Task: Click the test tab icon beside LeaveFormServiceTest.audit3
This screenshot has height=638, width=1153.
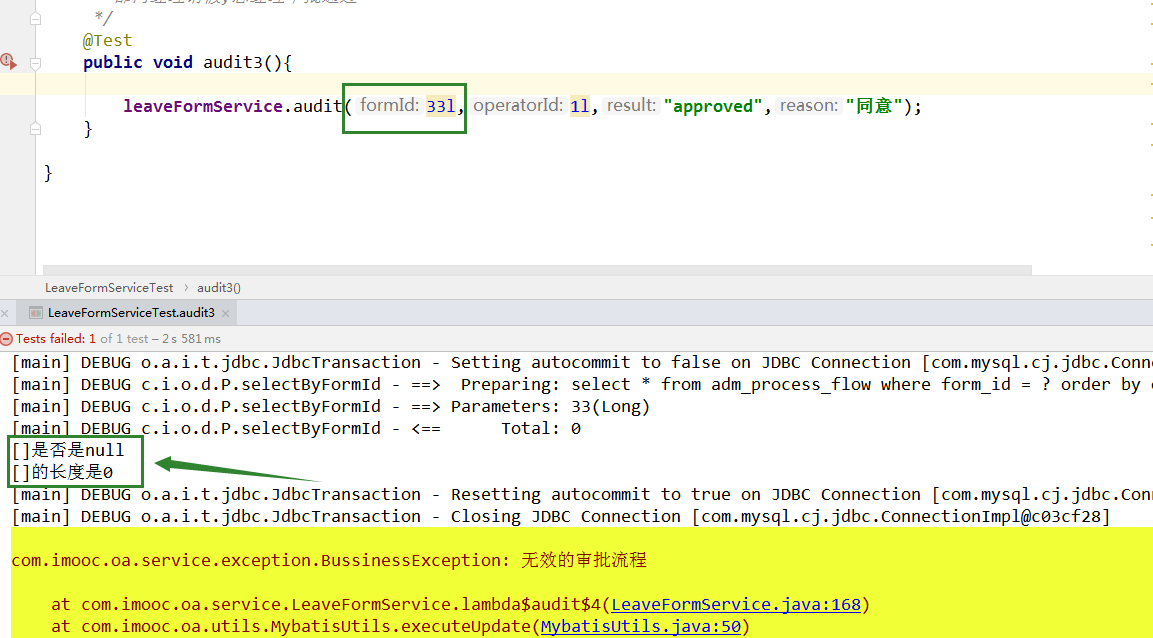Action: click(35, 313)
